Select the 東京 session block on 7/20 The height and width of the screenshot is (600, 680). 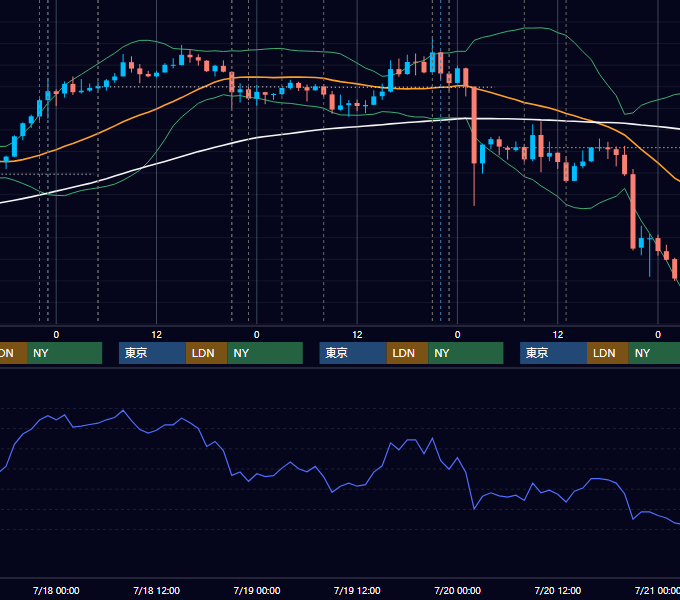click(x=553, y=353)
